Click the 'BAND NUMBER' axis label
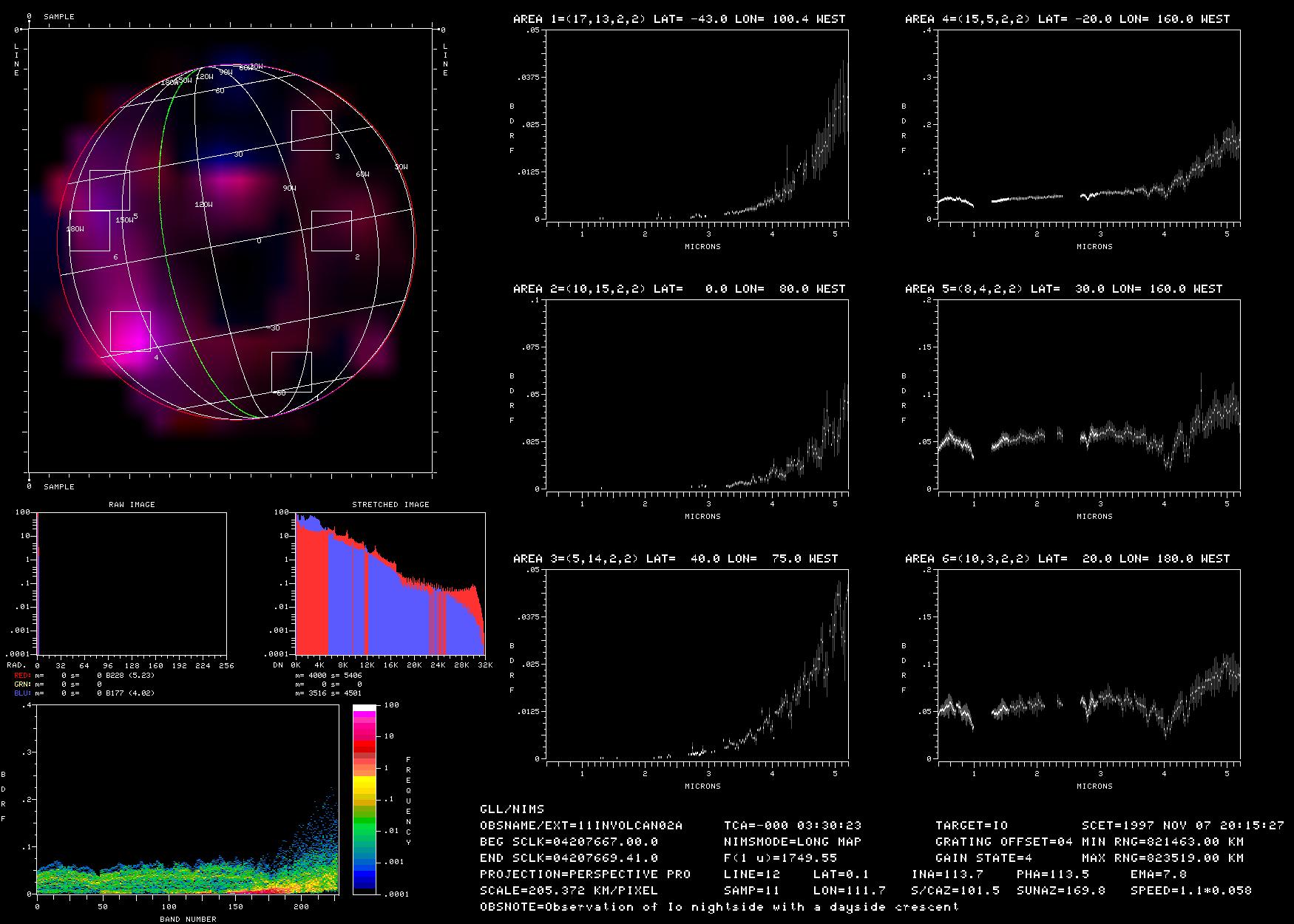The height and width of the screenshot is (924, 1294). 188,919
